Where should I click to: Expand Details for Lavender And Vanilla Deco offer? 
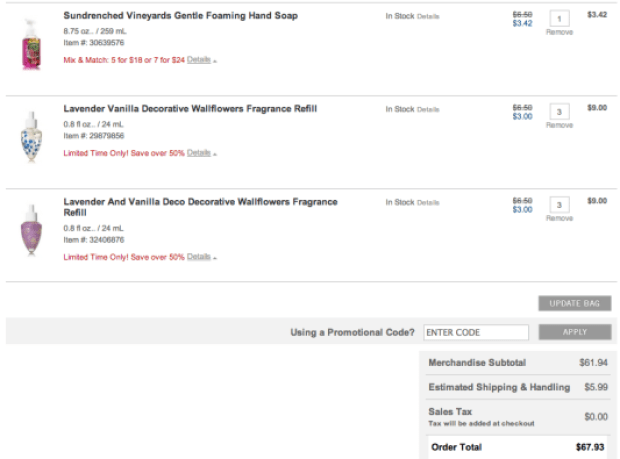tap(199, 257)
